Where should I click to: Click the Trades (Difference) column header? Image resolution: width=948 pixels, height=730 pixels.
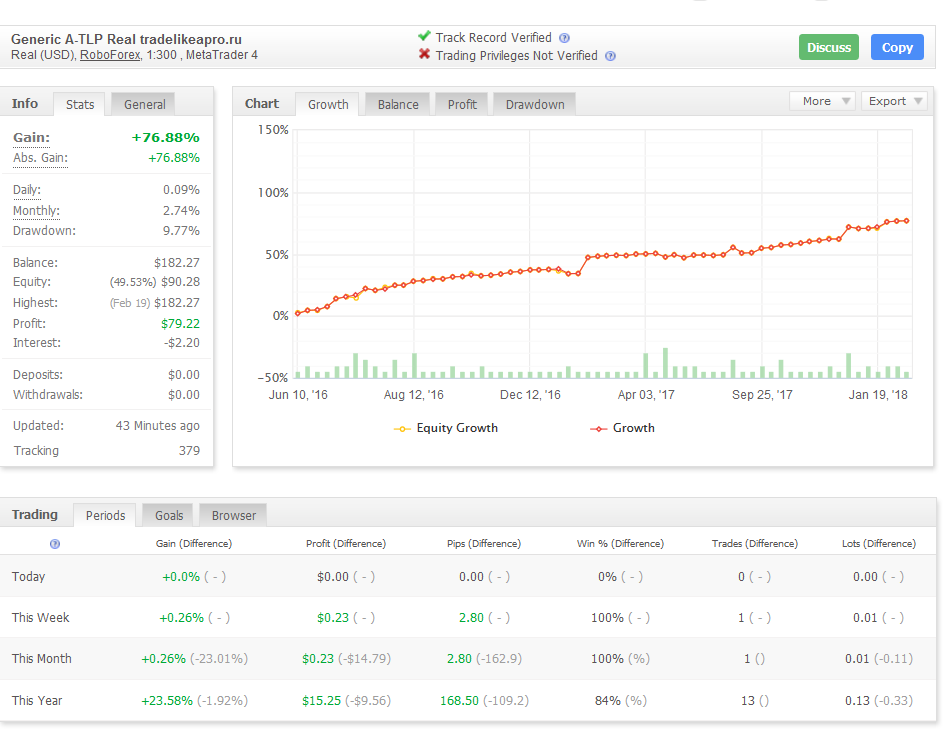(755, 544)
